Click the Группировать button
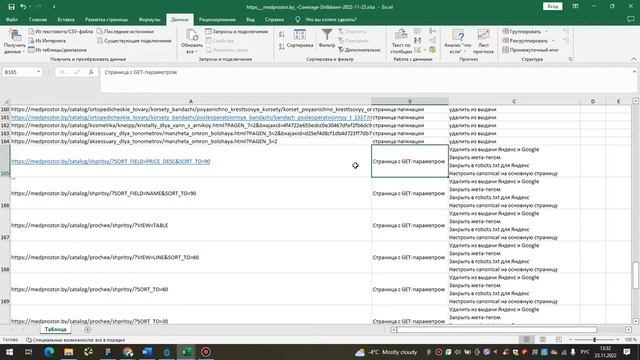 click(522, 31)
